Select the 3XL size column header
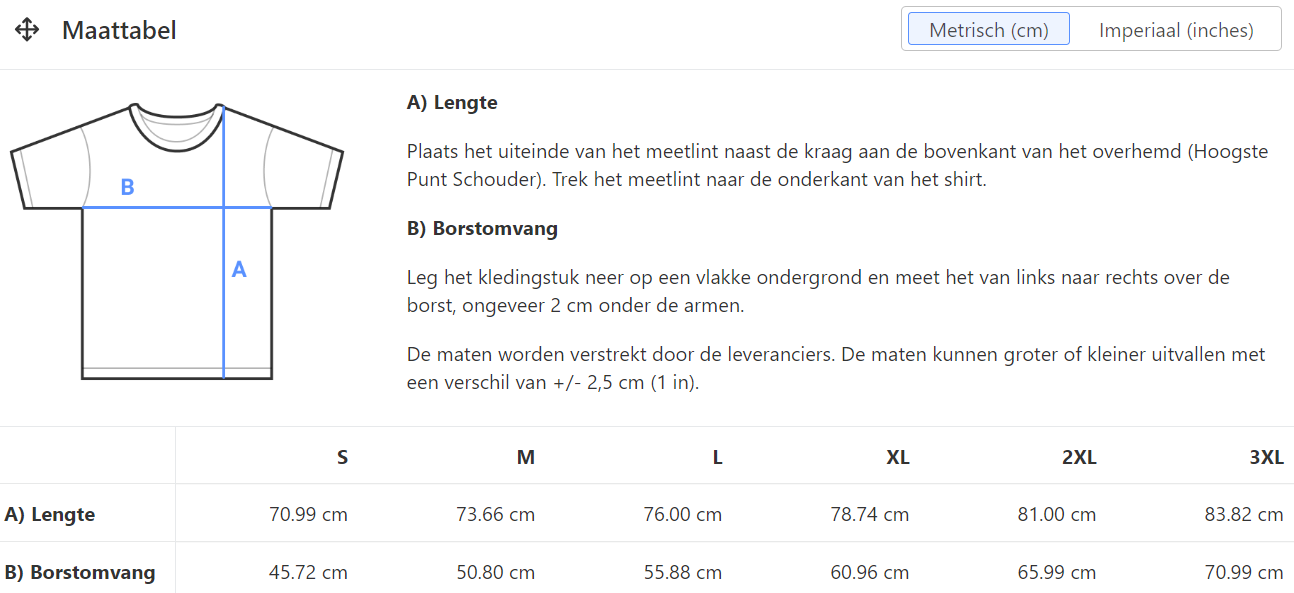1294x593 pixels. pyautogui.click(x=1266, y=457)
